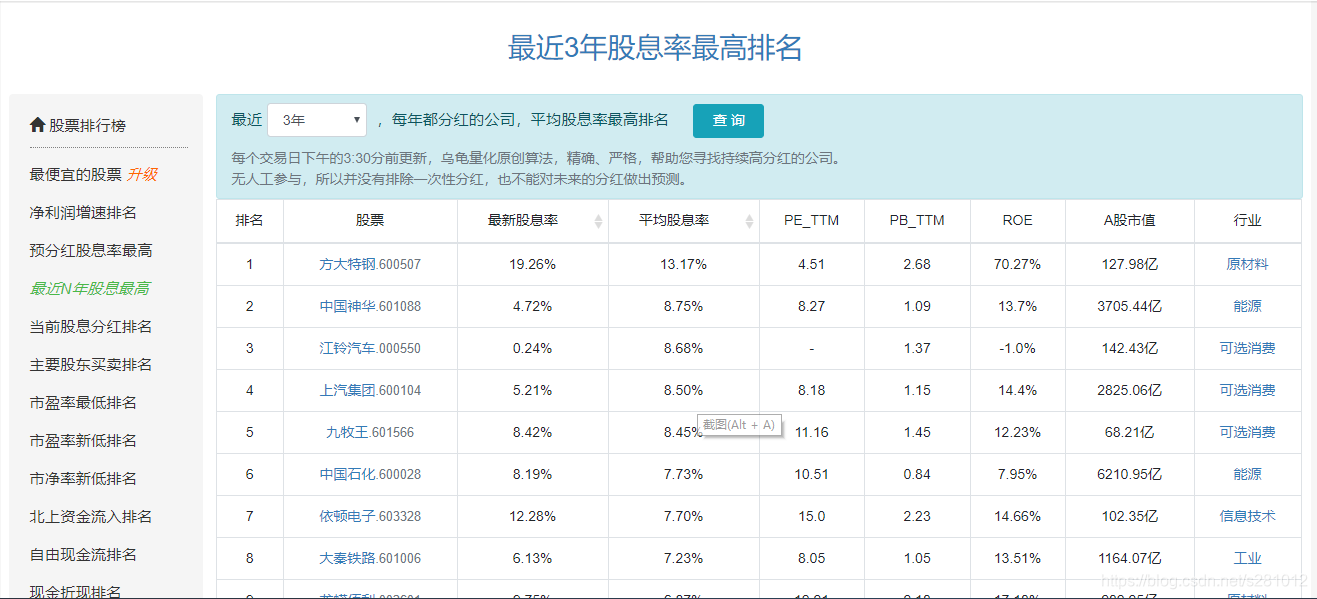Open 市盈率最低排名 sidebar item

[83, 402]
